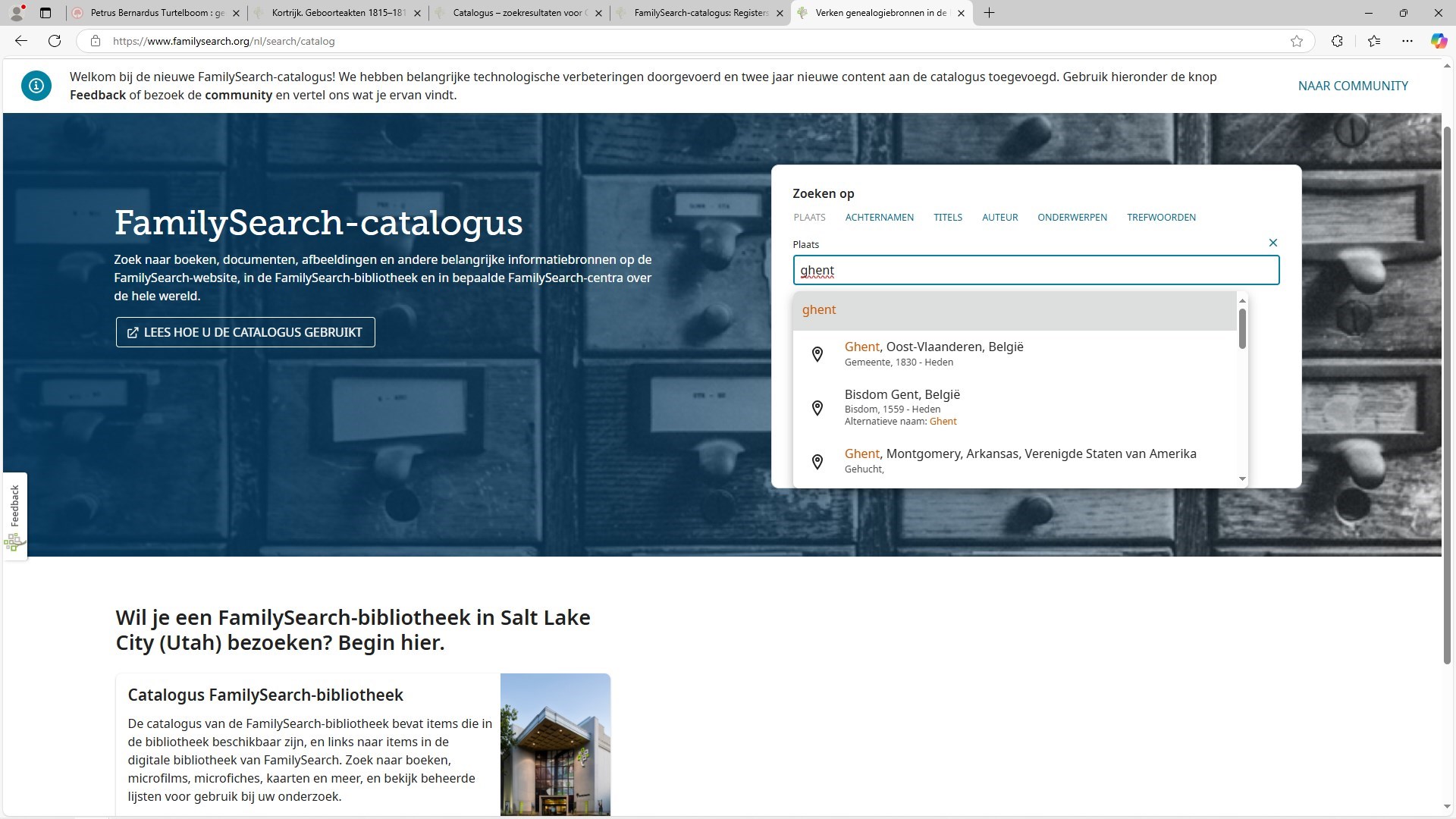Open LEES HOE U DE CATALOGUS GEBRUIKT
This screenshot has width=1456, height=819.
pos(245,332)
